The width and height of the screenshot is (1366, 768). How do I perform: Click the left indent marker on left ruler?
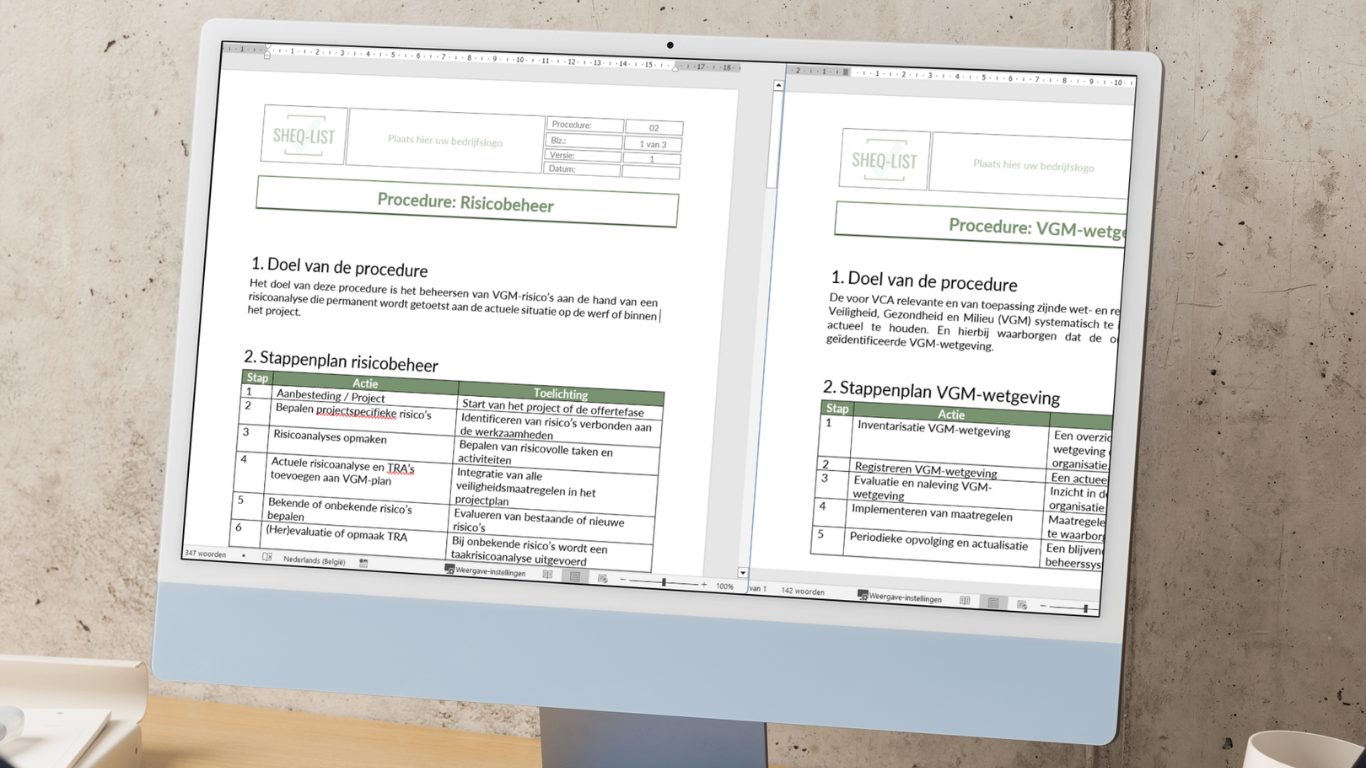point(267,53)
